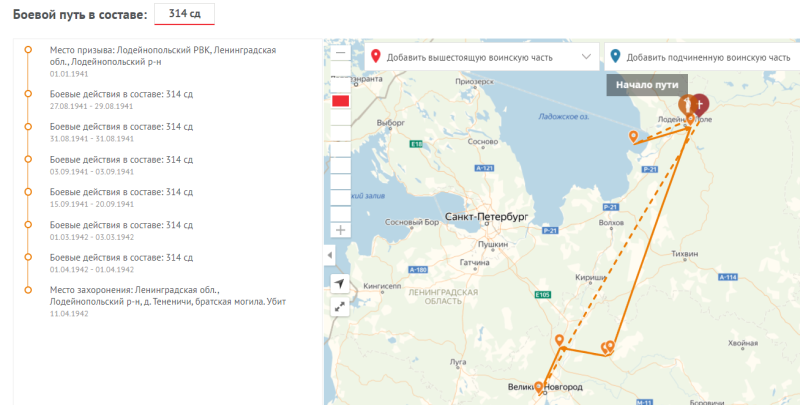Click orange pin at Velikiy Novgorod
800x405 pixels.
(539, 387)
